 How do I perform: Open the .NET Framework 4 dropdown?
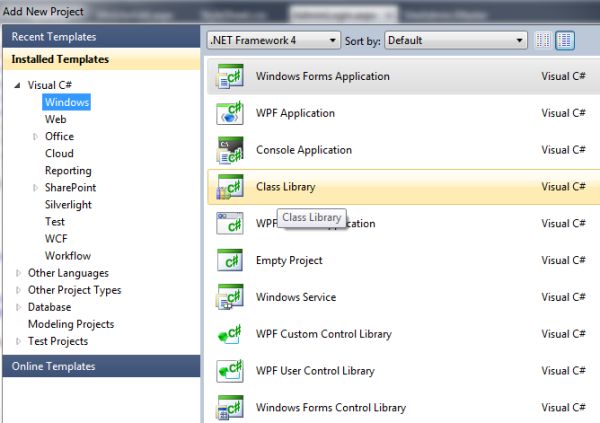[x=274, y=40]
